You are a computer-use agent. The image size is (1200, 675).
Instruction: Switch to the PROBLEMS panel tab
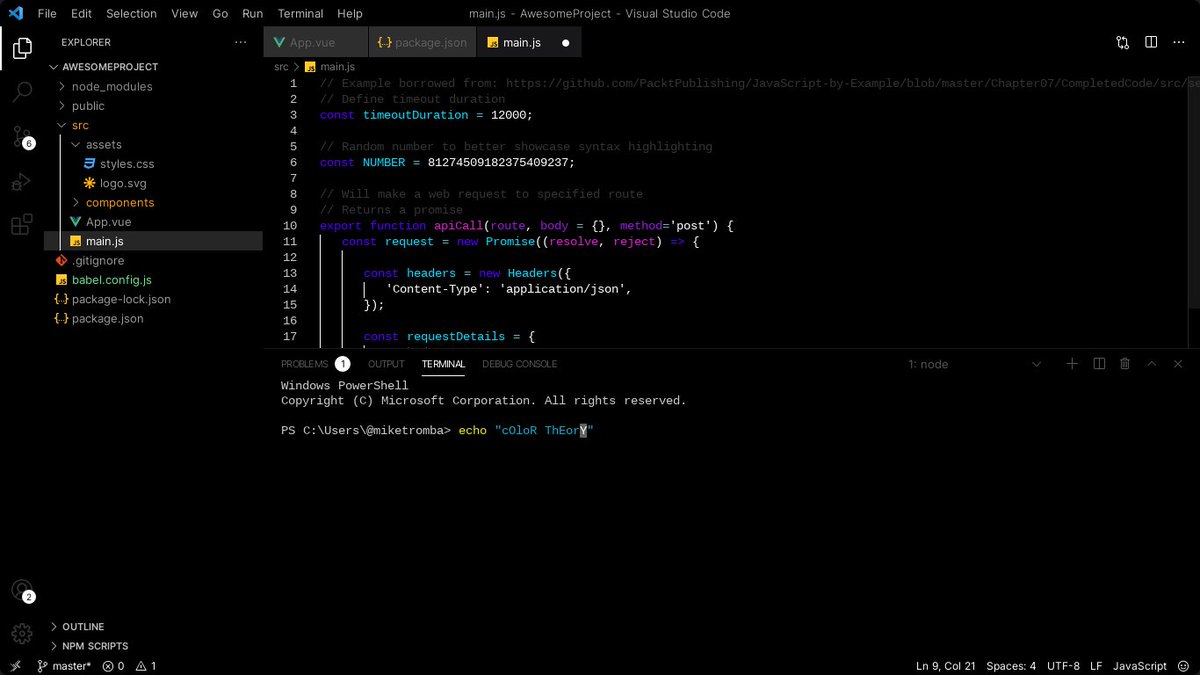(x=315, y=364)
